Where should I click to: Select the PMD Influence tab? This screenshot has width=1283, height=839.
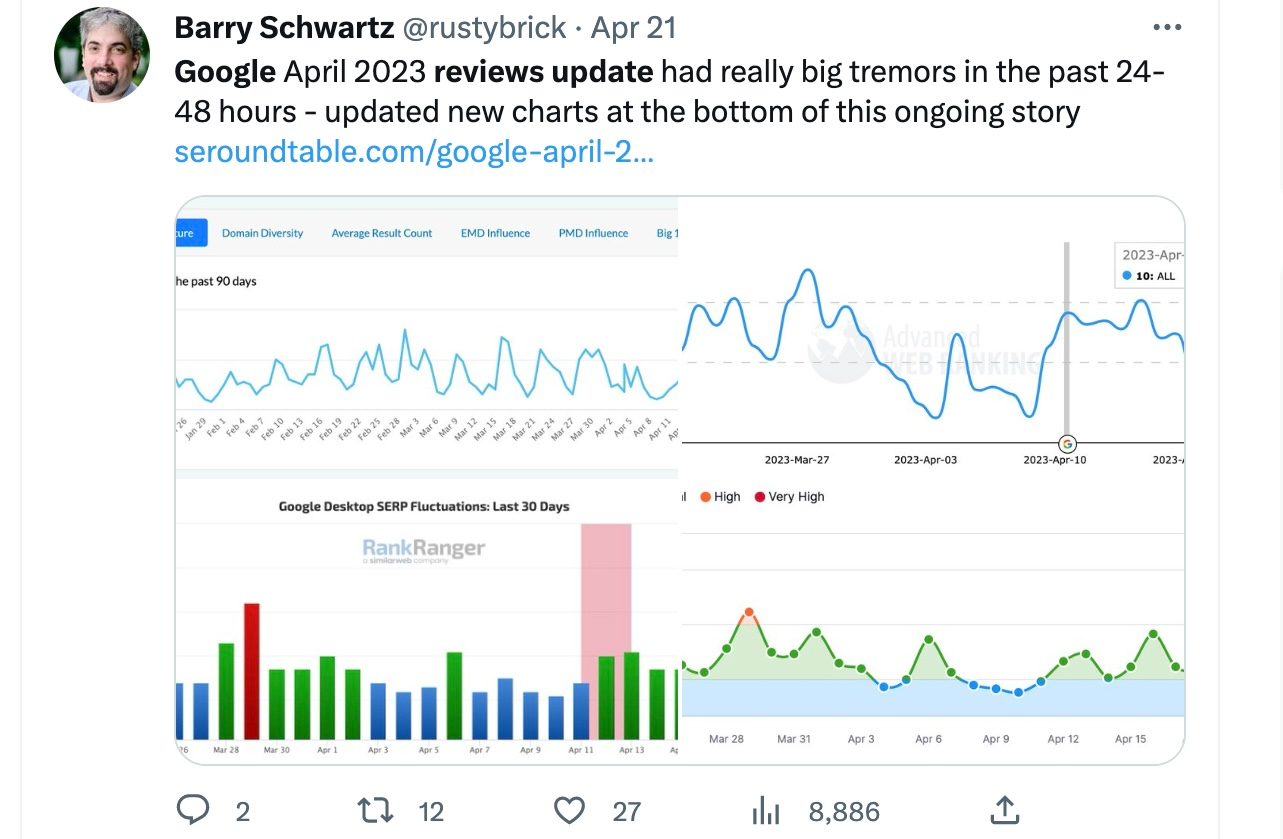pos(593,233)
